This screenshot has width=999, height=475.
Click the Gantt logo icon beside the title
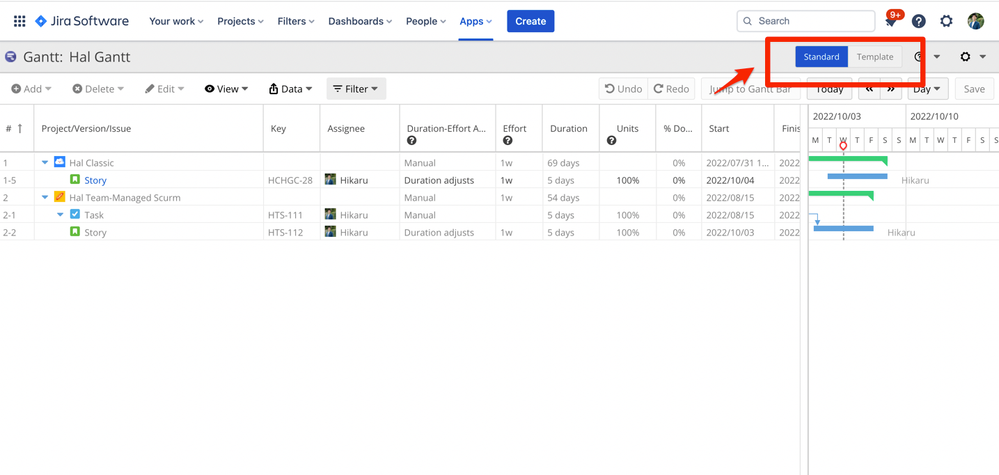(10, 57)
